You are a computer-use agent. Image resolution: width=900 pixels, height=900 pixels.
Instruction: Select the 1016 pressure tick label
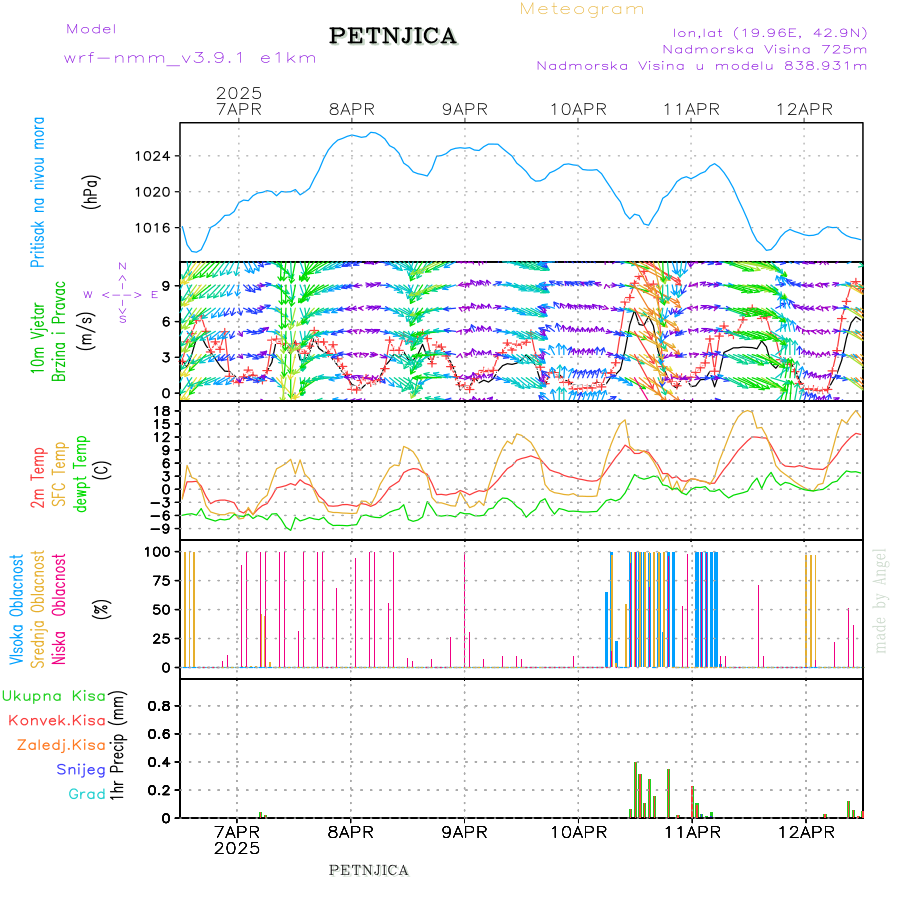152,228
